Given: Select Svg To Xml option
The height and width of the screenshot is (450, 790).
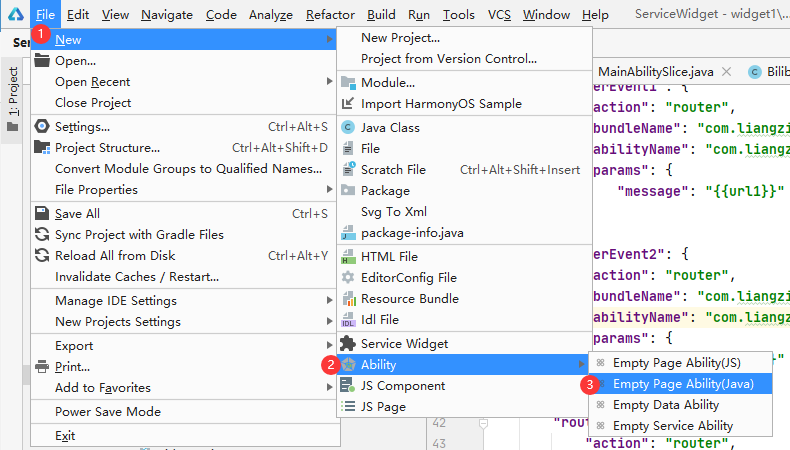Looking at the screenshot, I should tap(464, 212).
